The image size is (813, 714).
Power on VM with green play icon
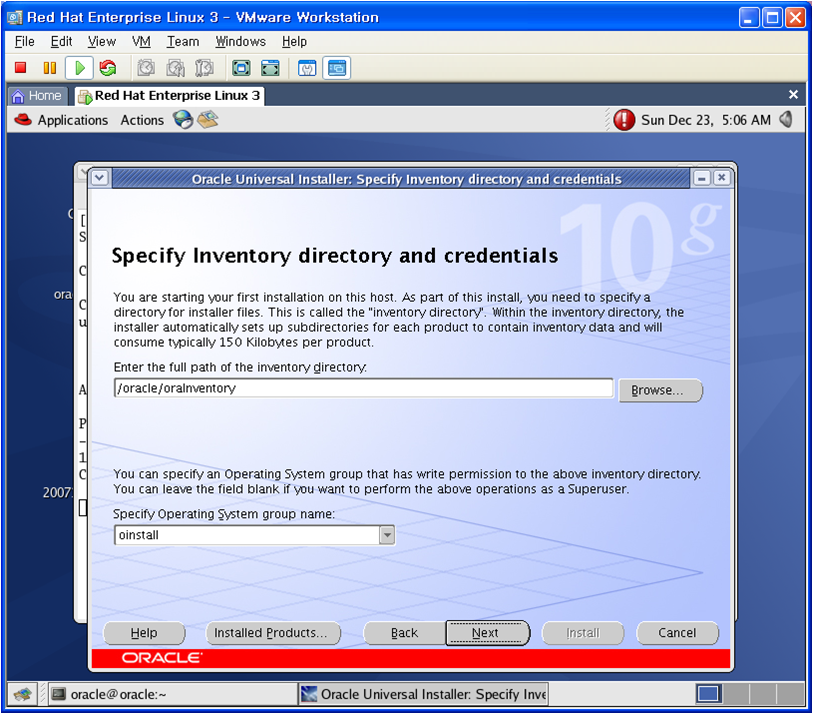point(79,68)
